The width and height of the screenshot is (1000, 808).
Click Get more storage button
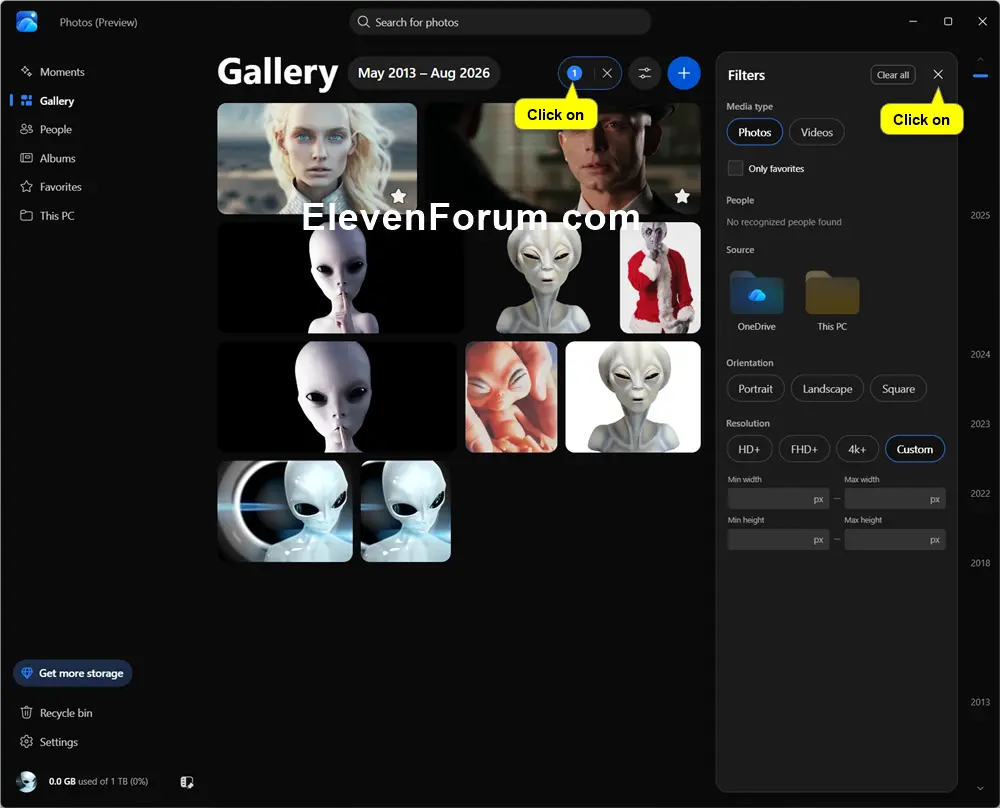pyautogui.click(x=73, y=673)
